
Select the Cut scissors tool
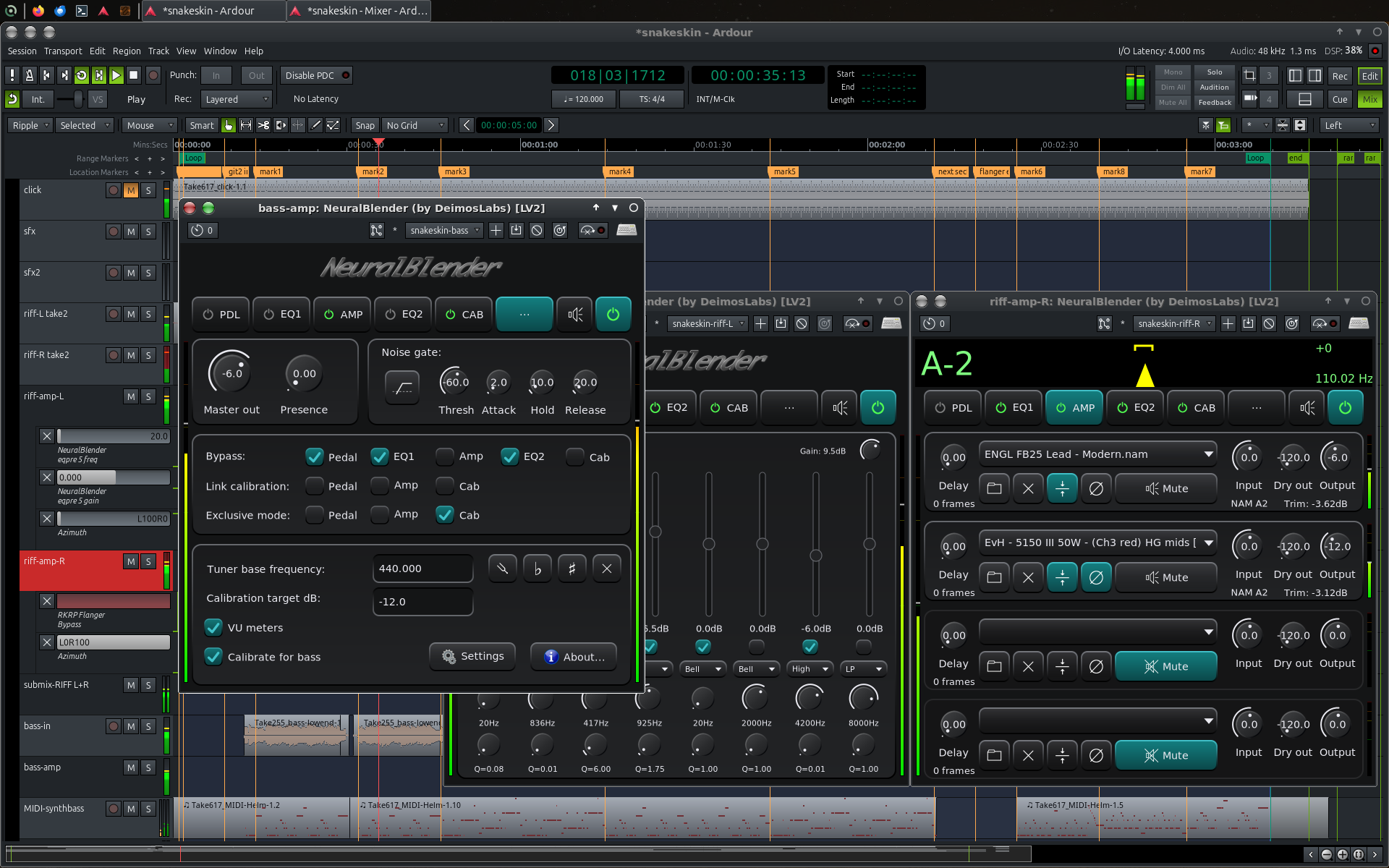tap(263, 125)
